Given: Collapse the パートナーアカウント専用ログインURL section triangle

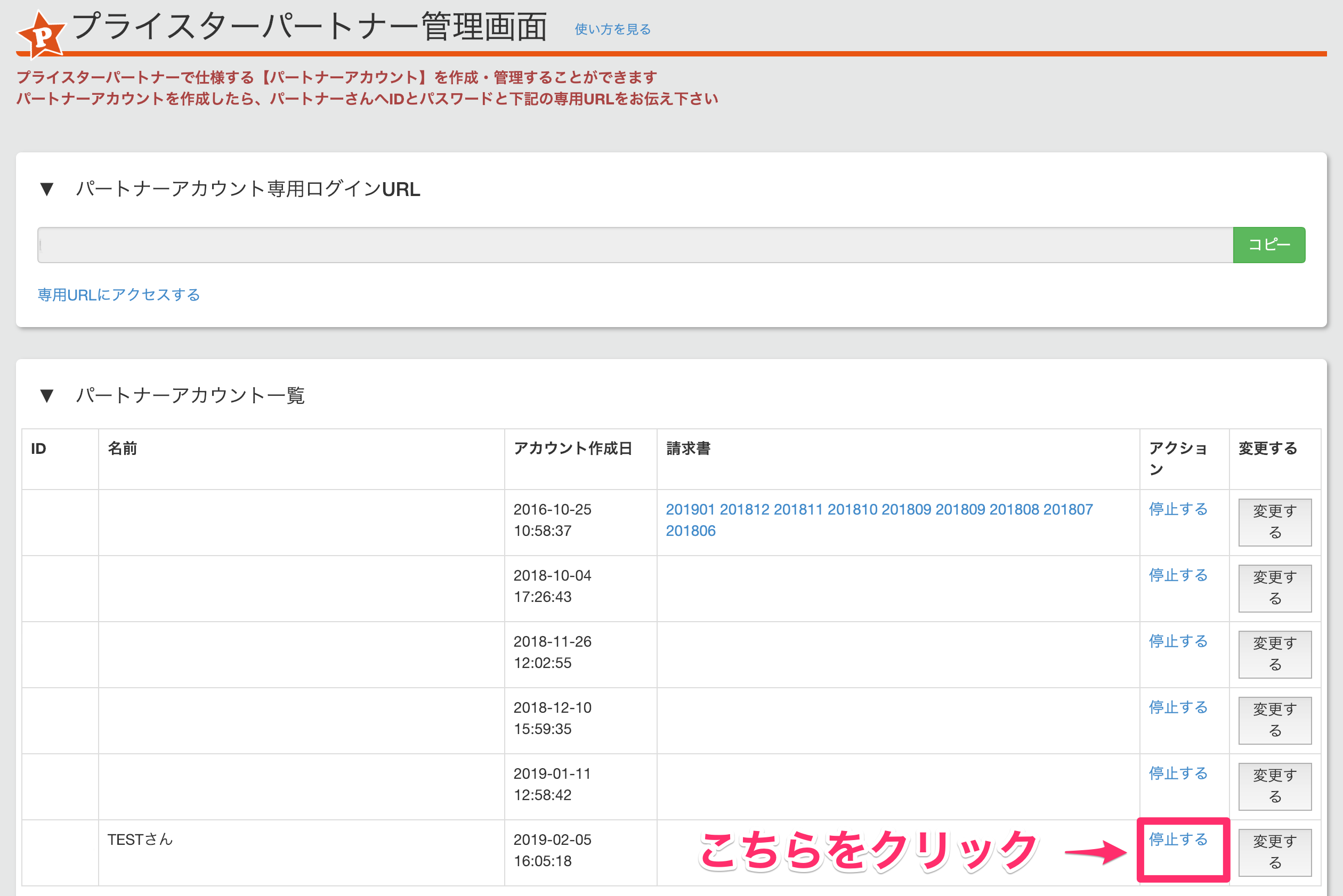Looking at the screenshot, I should [x=47, y=189].
